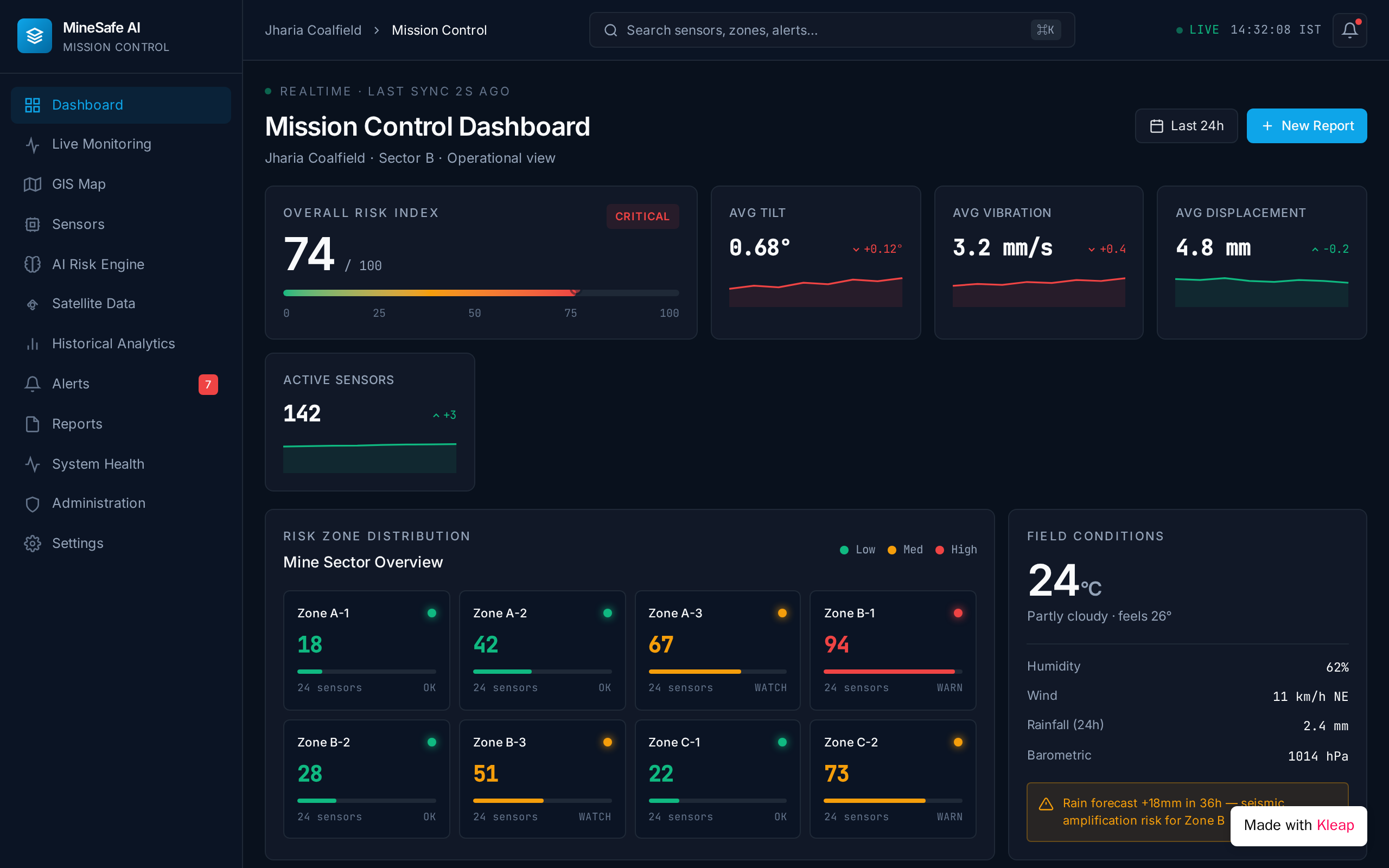Screen dimensions: 1389x868
Task: Click the Avg Tilt sparkline chart
Action: [815, 292]
